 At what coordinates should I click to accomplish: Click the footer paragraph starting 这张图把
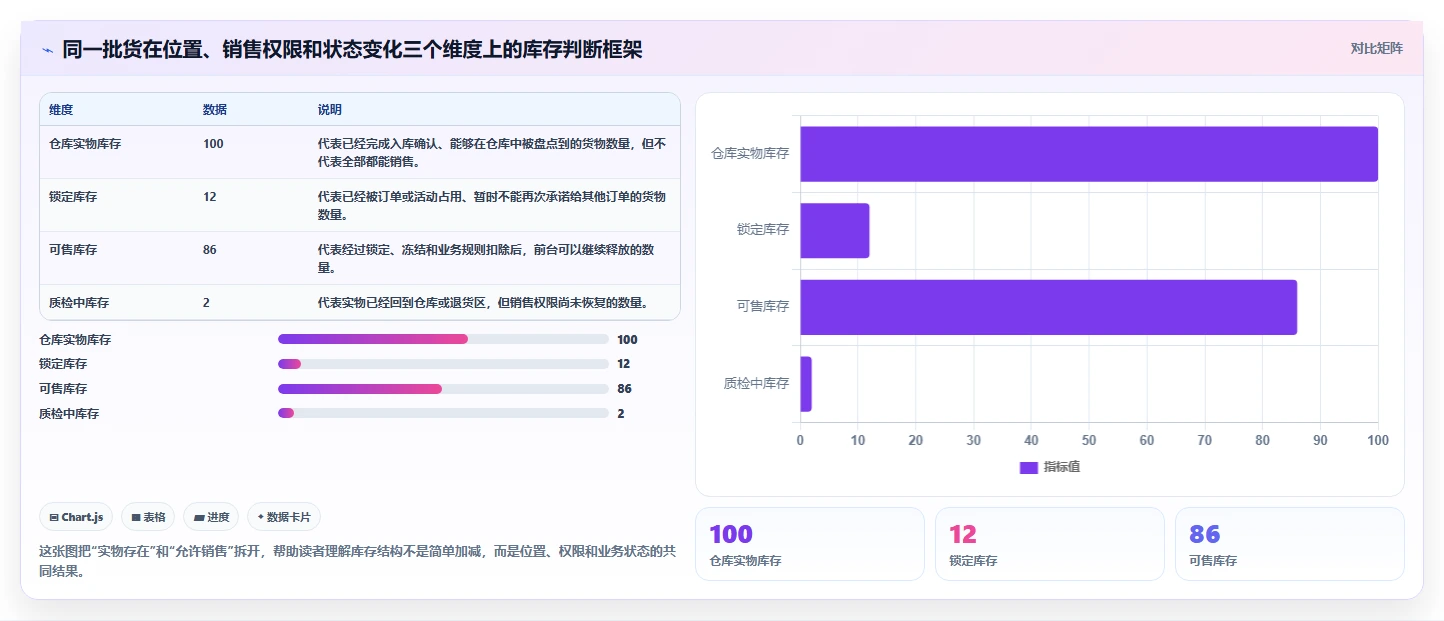(x=357, y=562)
